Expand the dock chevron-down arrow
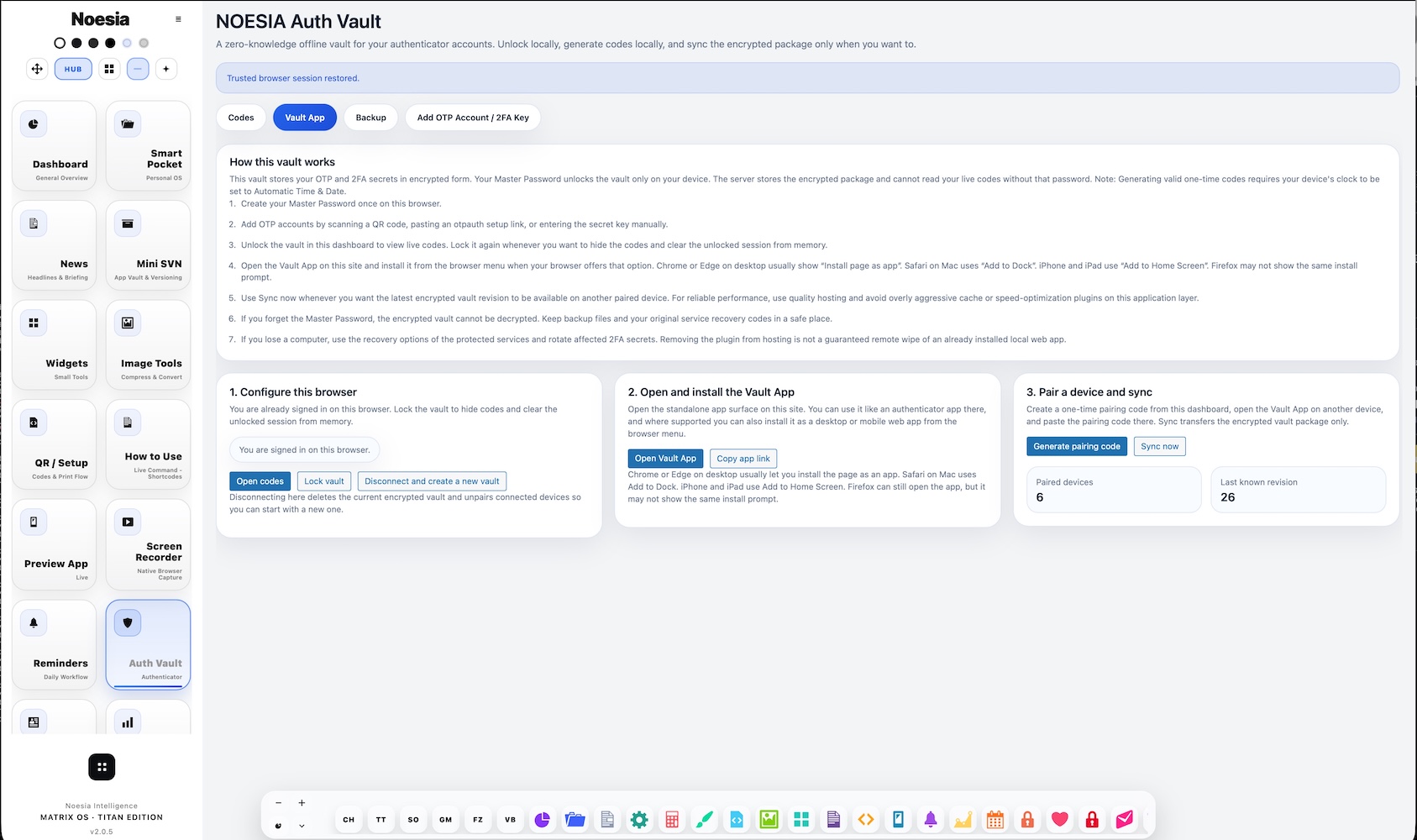 (x=302, y=827)
